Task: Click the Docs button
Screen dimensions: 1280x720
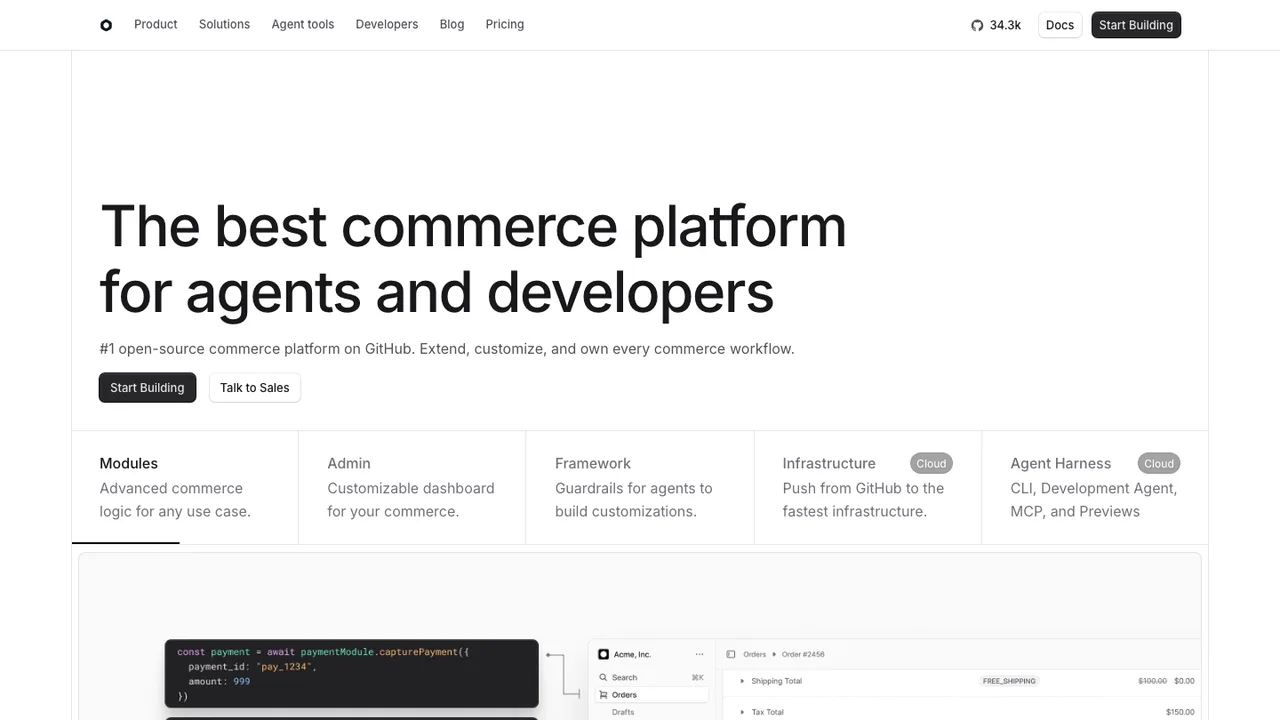Action: (x=1060, y=25)
